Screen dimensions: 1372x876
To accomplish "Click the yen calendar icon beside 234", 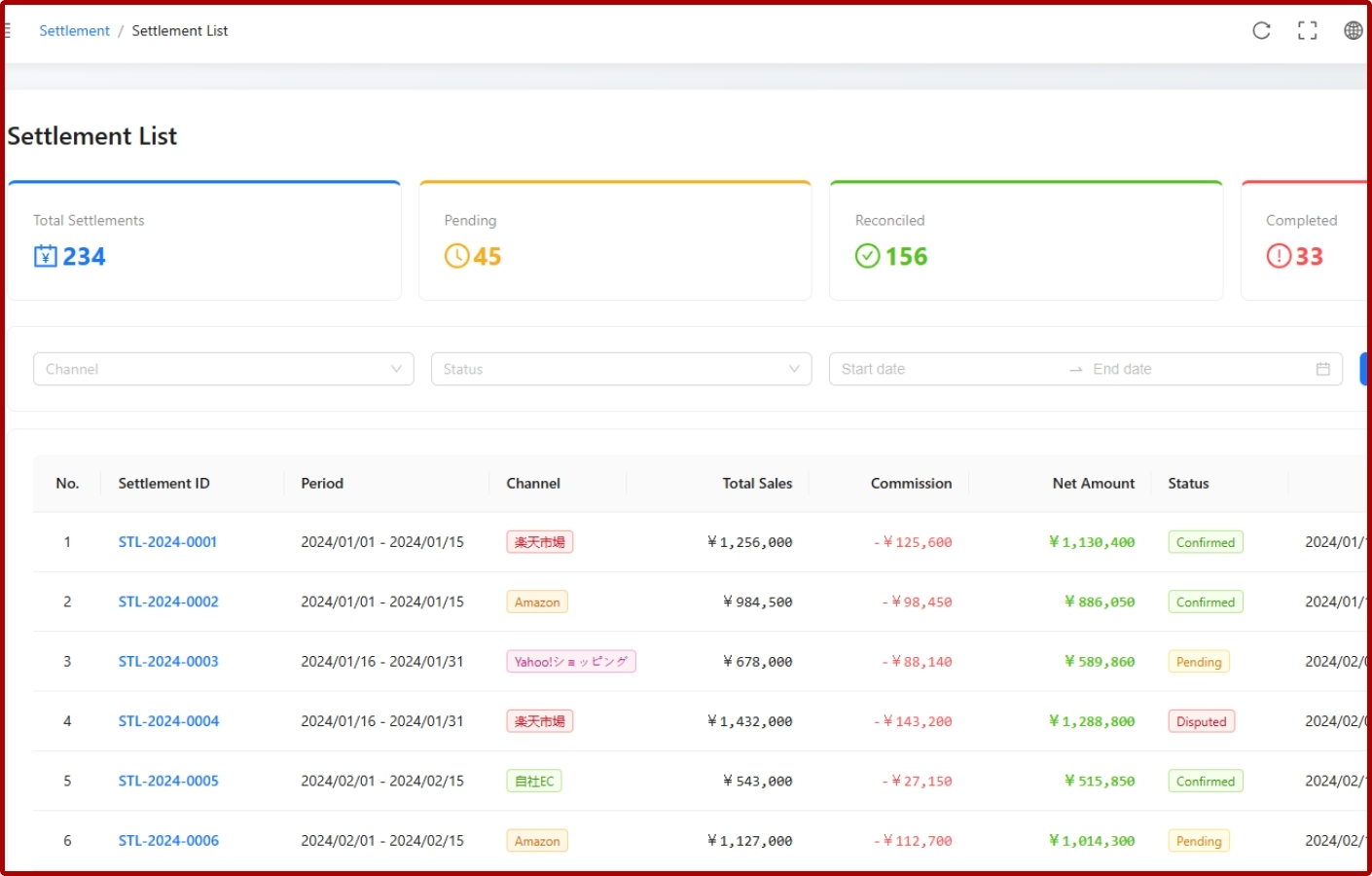I will (46, 256).
